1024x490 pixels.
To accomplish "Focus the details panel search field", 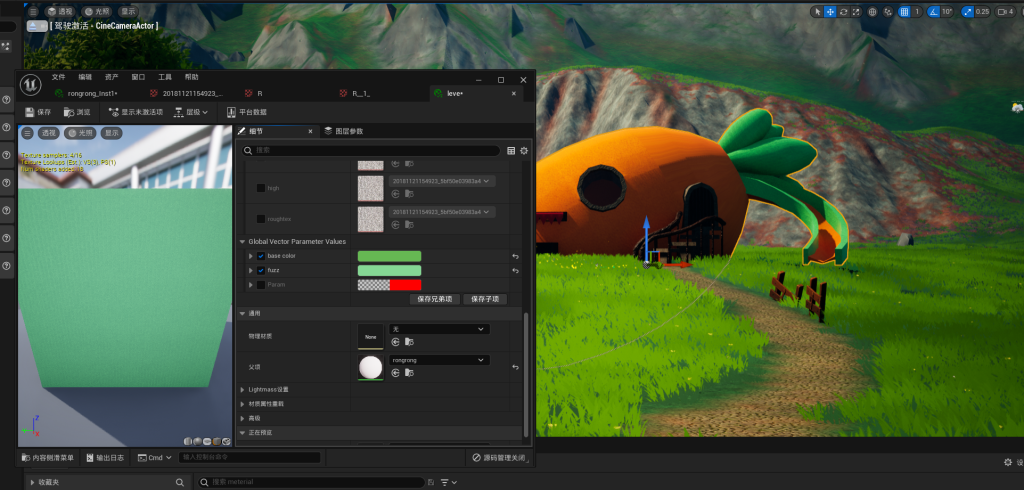I will click(371, 150).
